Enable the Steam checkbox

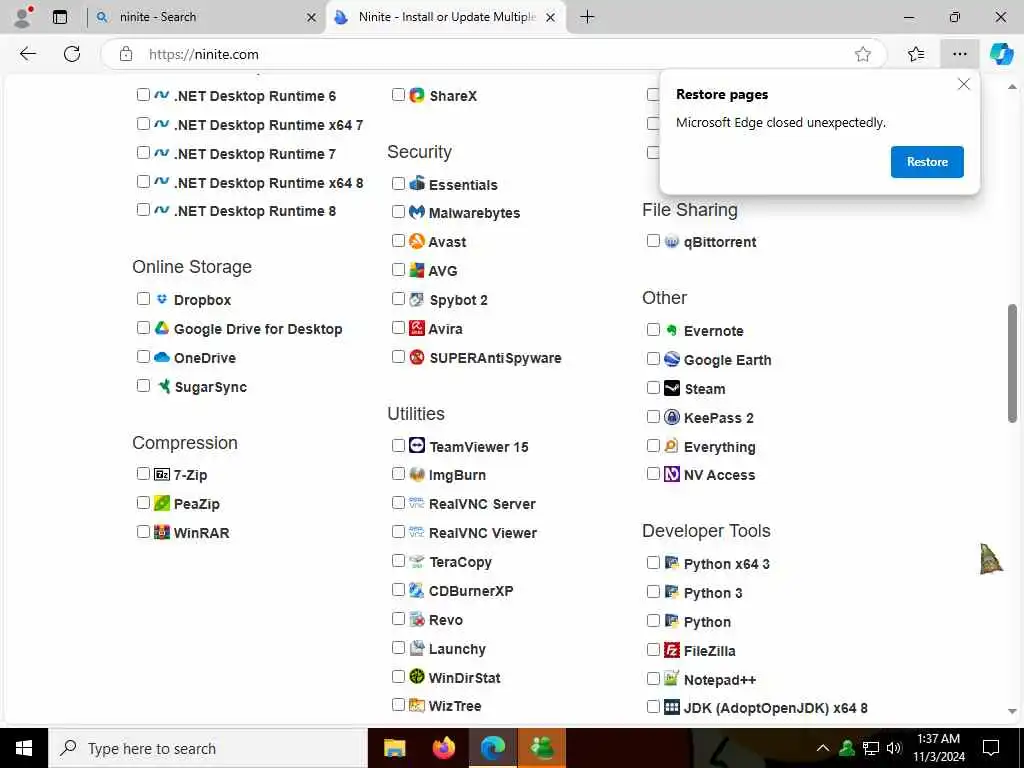(653, 387)
